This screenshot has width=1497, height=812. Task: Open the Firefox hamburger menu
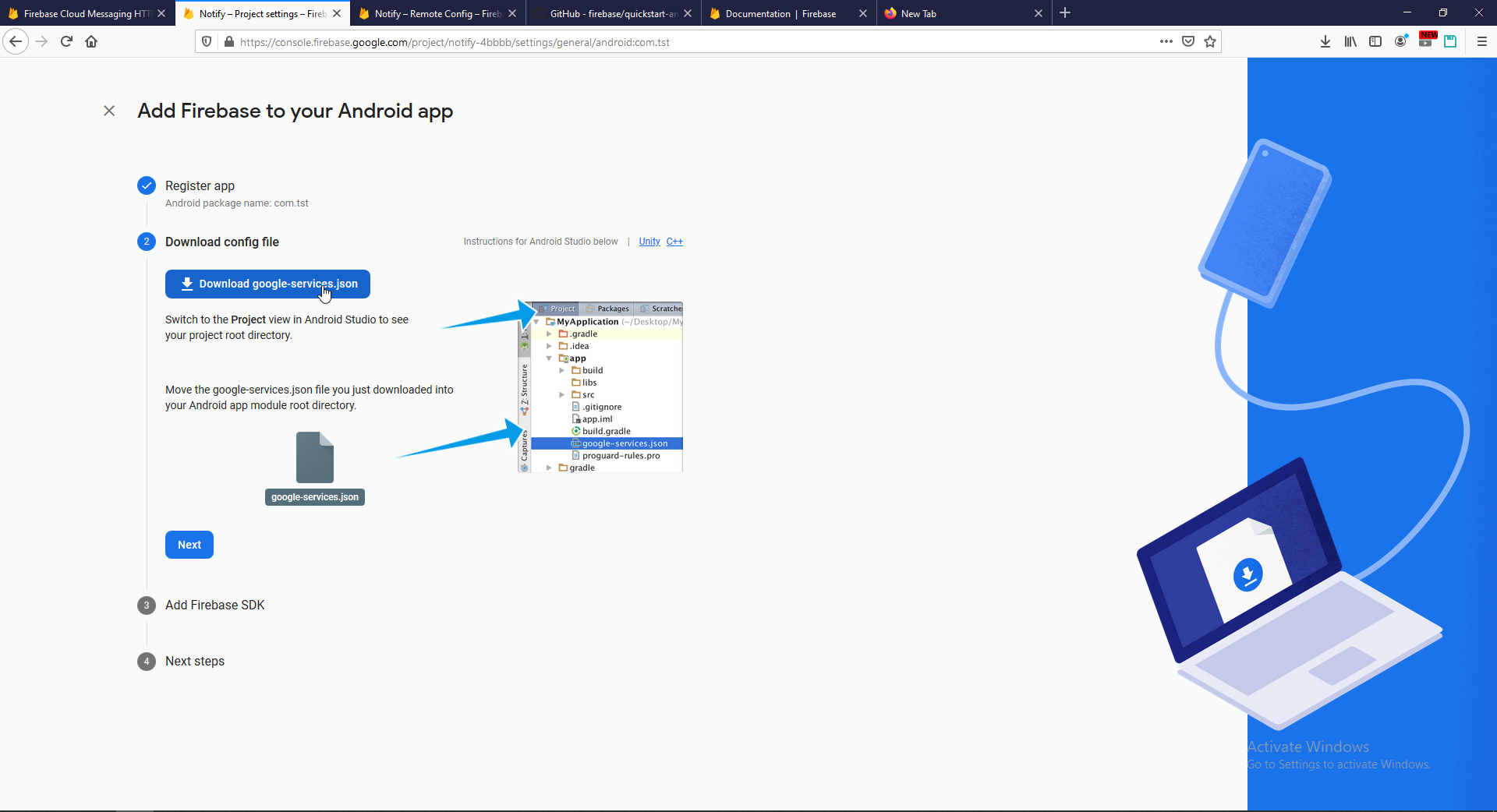click(x=1482, y=41)
